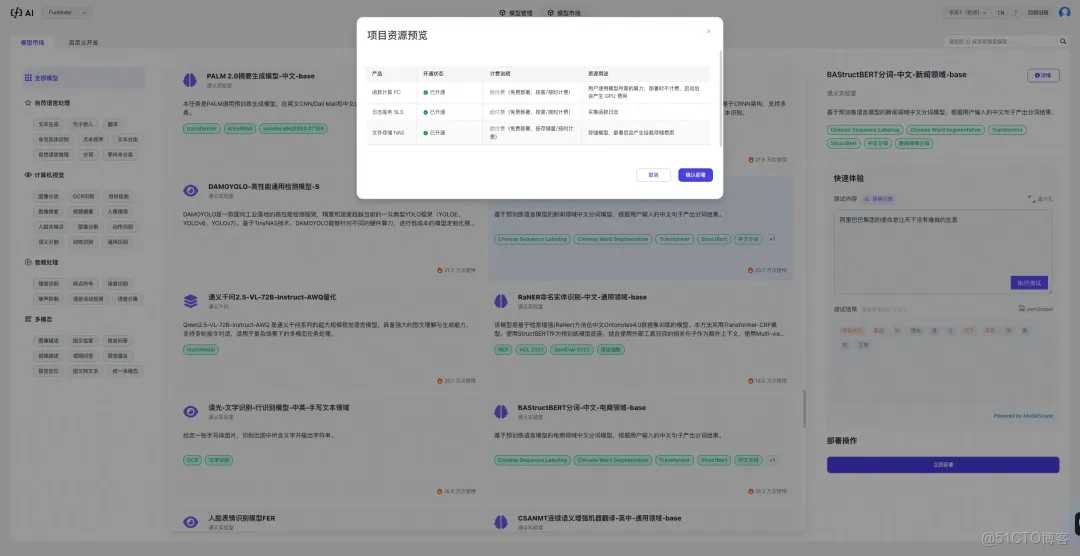Select the 图文检索 filter tag

tap(83, 340)
